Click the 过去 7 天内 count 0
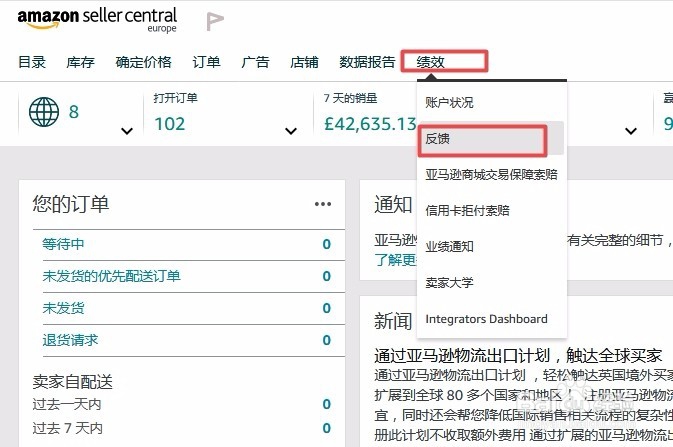Image resolution: width=673 pixels, height=447 pixels. [x=327, y=428]
